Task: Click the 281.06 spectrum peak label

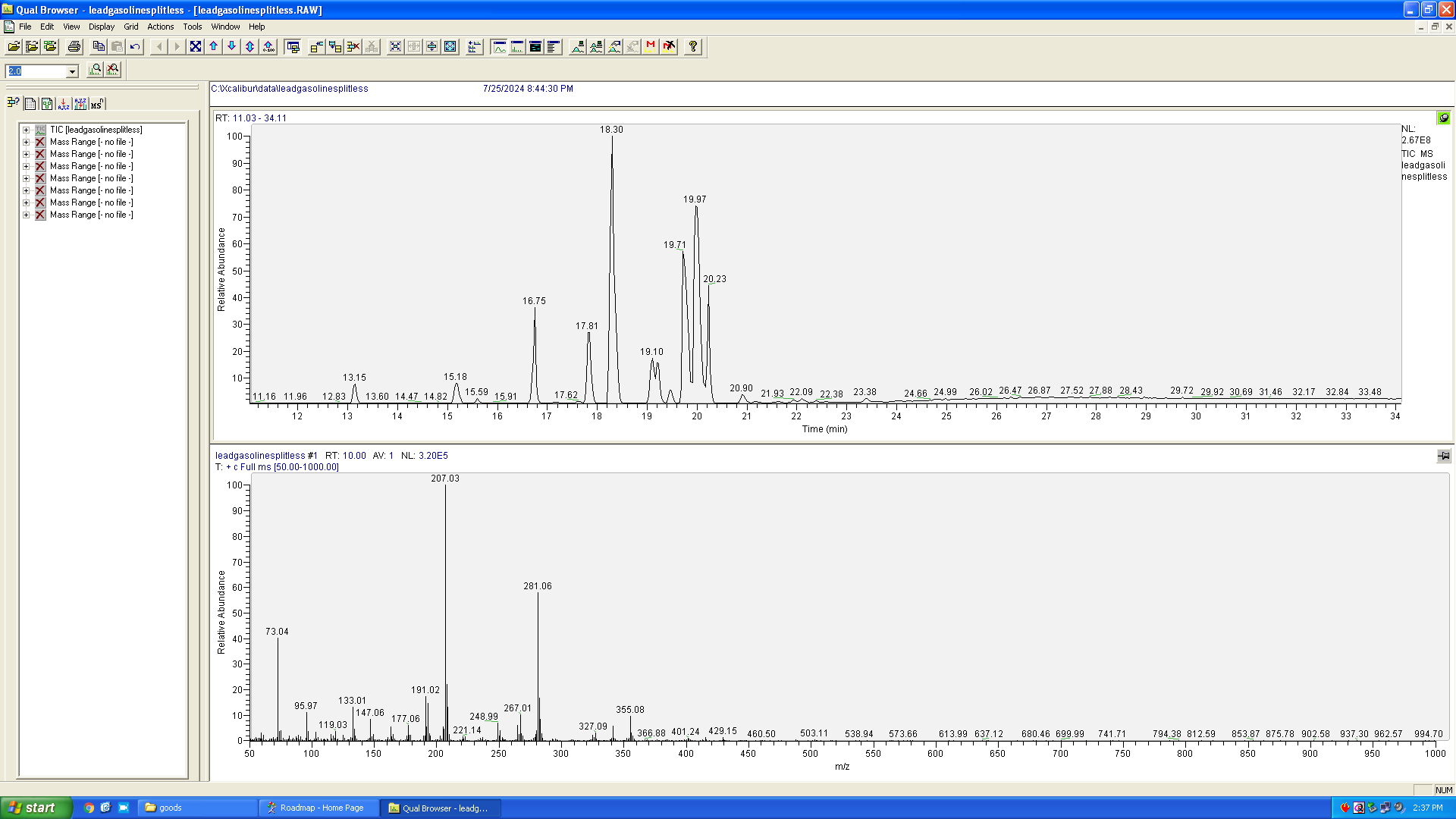Action: click(538, 586)
